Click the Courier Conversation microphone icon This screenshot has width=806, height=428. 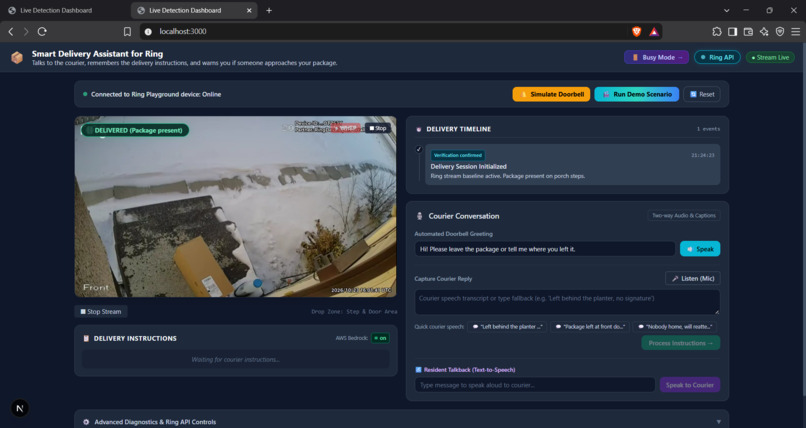[419, 216]
